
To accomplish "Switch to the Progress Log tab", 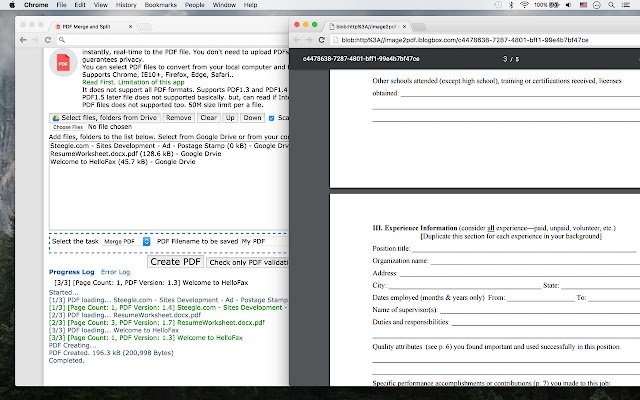I will [71, 272].
